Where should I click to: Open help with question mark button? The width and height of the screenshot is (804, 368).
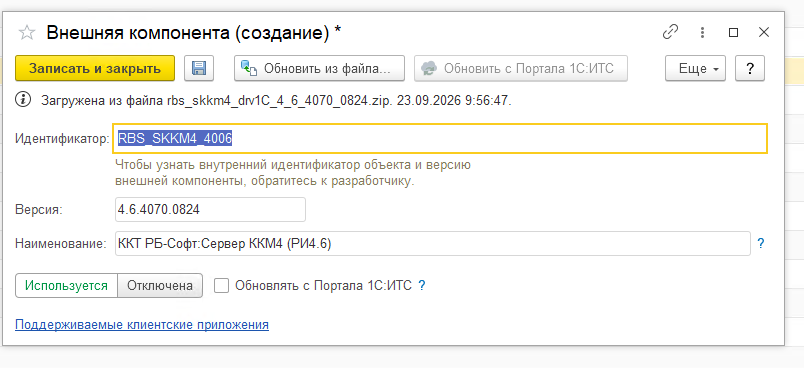750,68
